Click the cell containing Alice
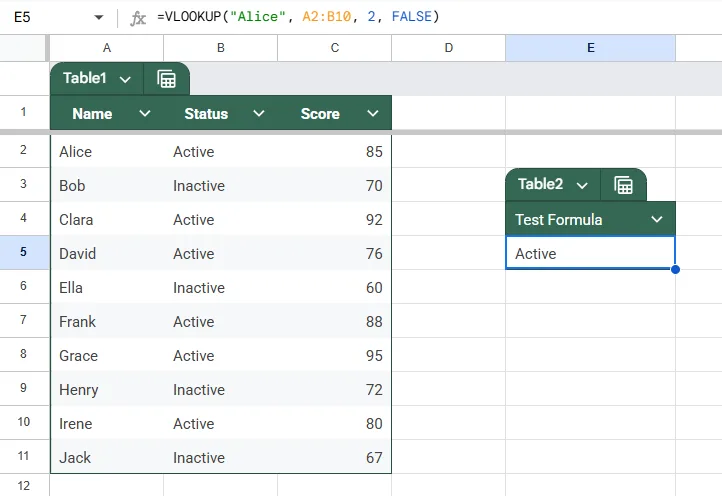This screenshot has width=722, height=496. [107, 152]
